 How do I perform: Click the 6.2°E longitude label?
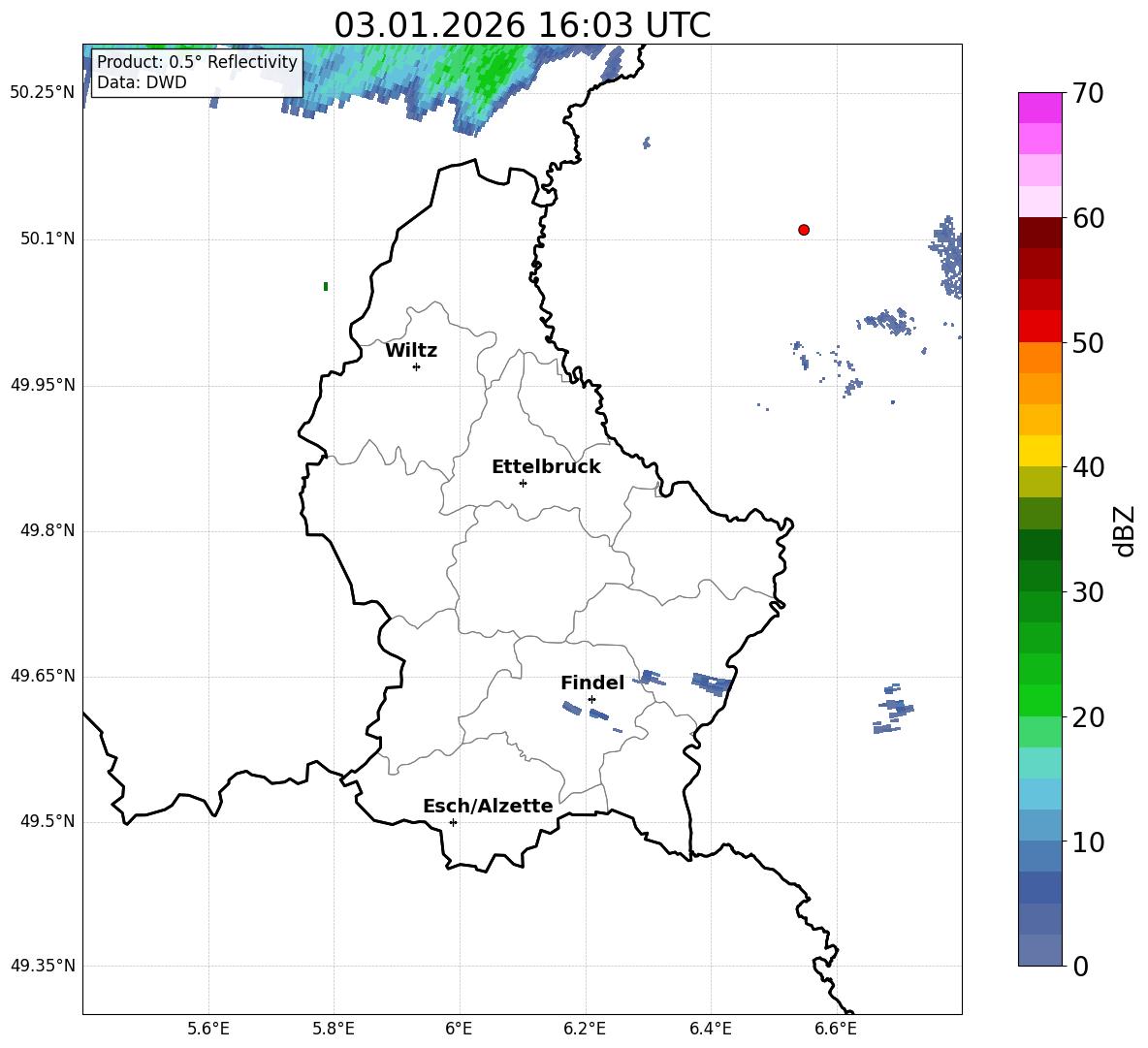[585, 1029]
